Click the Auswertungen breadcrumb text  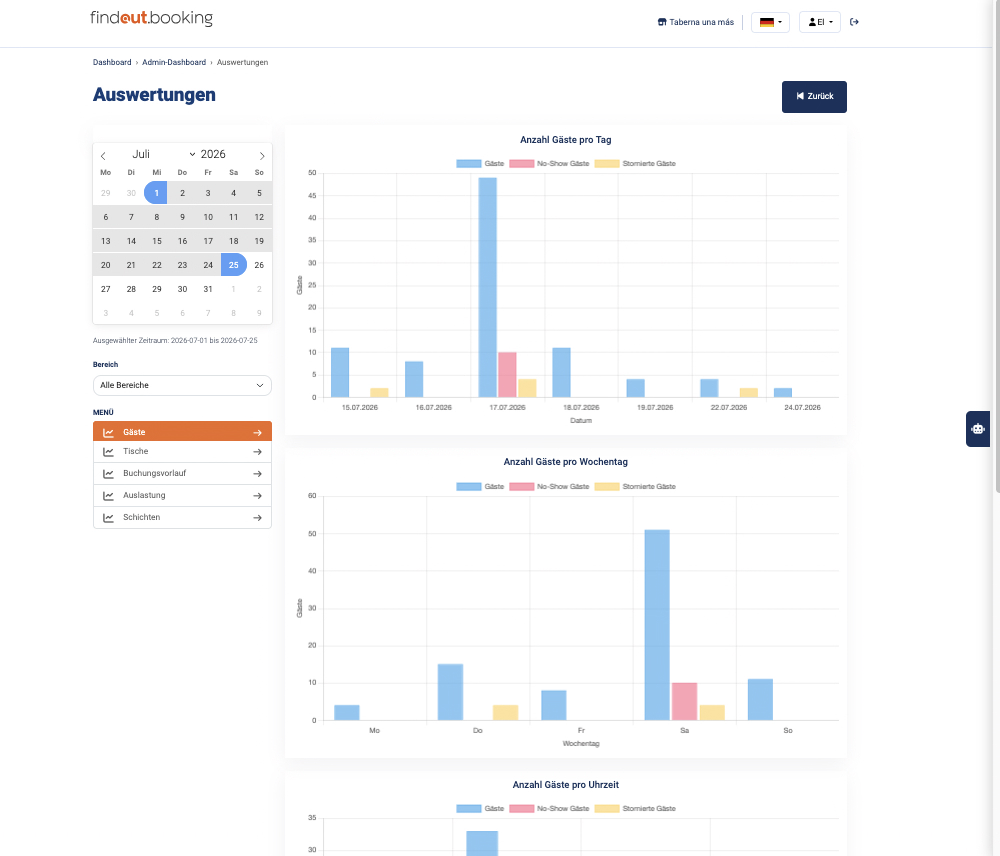coord(242,63)
